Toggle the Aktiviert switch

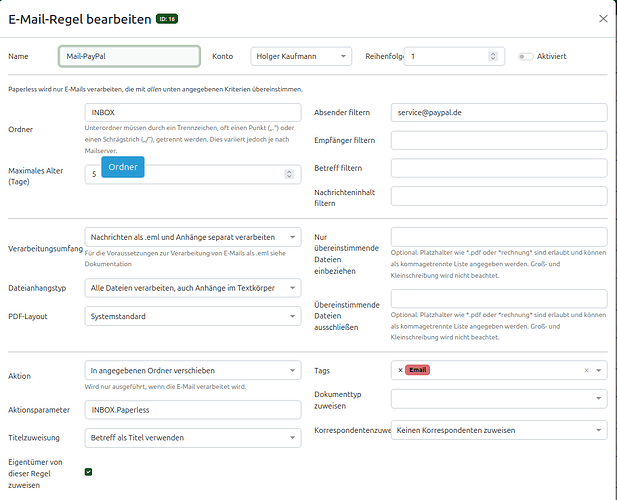tap(525, 57)
